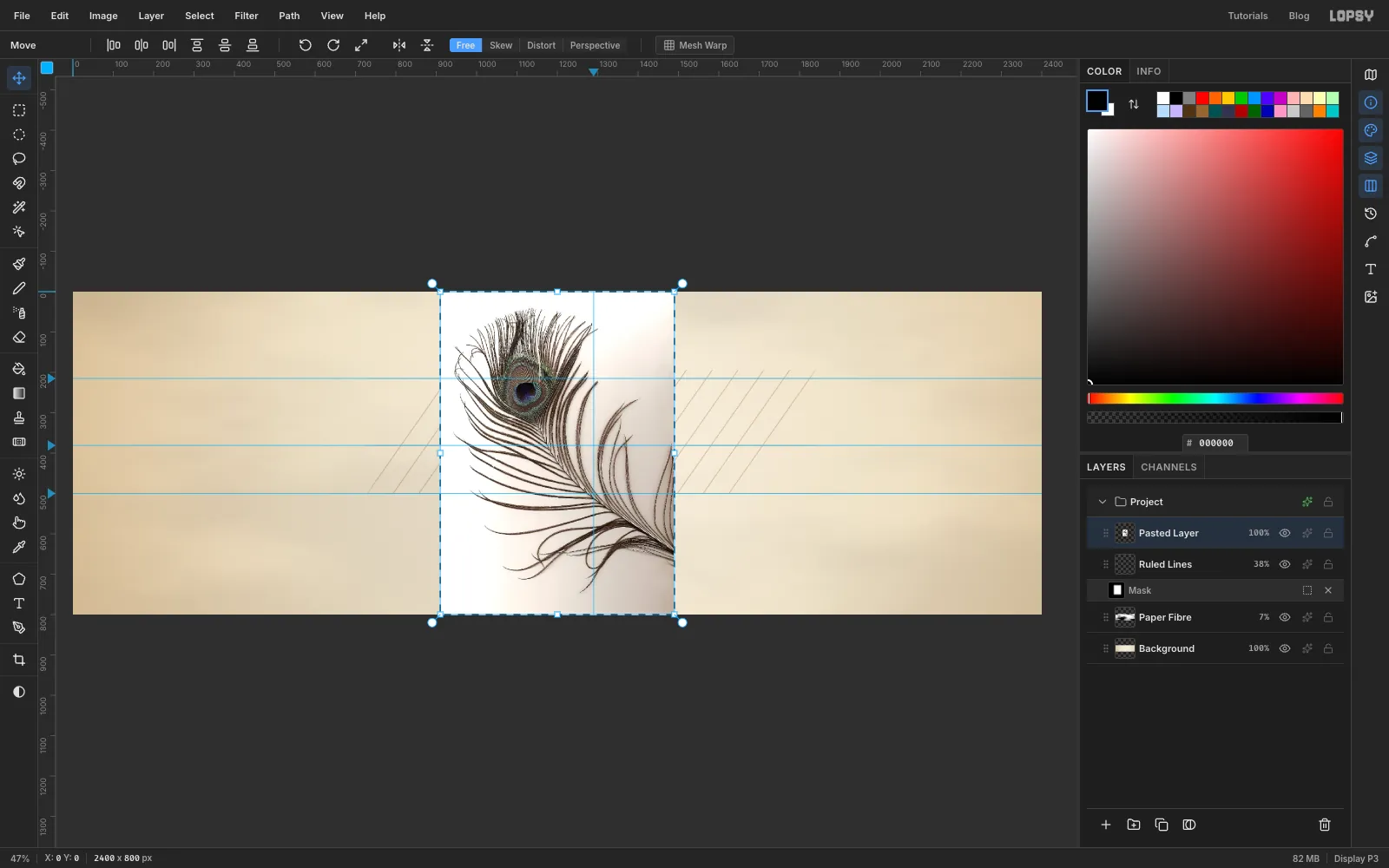Viewport: 1389px width, 868px height.
Task: Select the crop tool
Action: [19, 660]
